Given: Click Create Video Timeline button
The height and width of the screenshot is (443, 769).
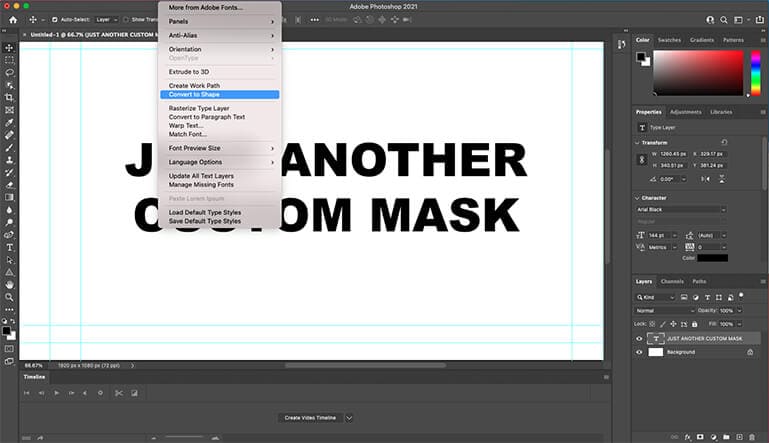Looking at the screenshot, I should pos(310,417).
